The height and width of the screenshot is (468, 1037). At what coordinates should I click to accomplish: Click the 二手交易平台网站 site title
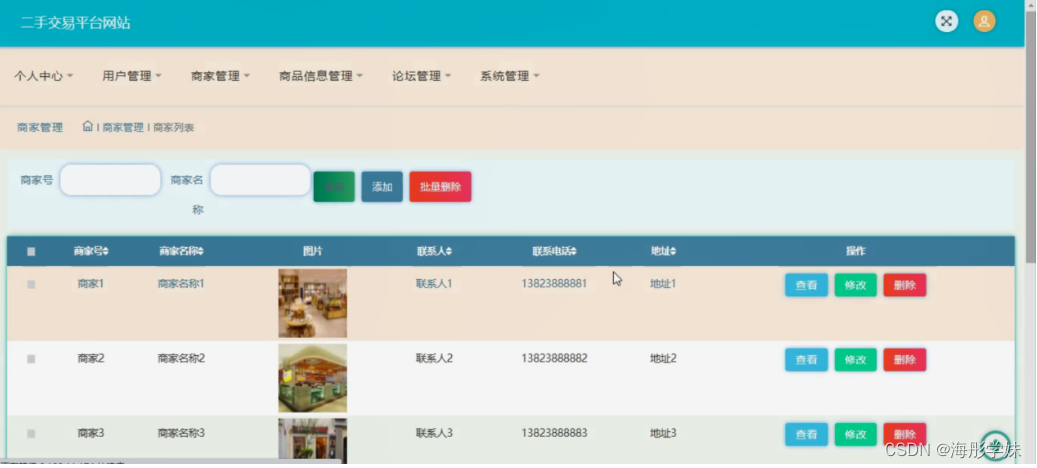click(75, 23)
